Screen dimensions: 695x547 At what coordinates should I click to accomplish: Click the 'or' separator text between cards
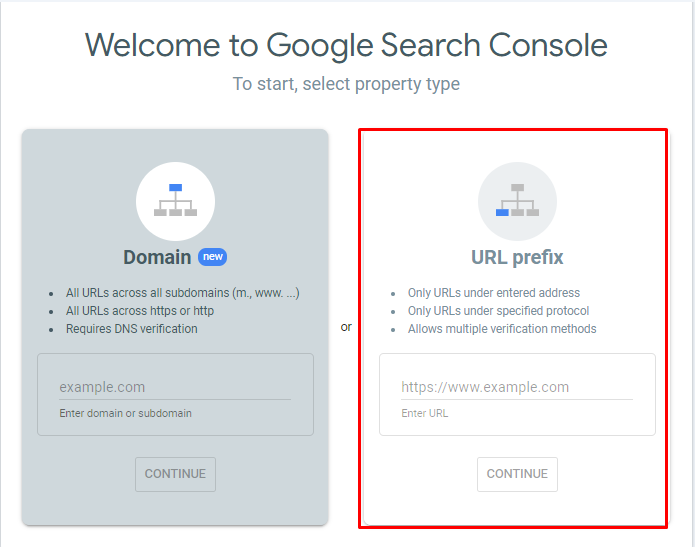[x=346, y=328]
